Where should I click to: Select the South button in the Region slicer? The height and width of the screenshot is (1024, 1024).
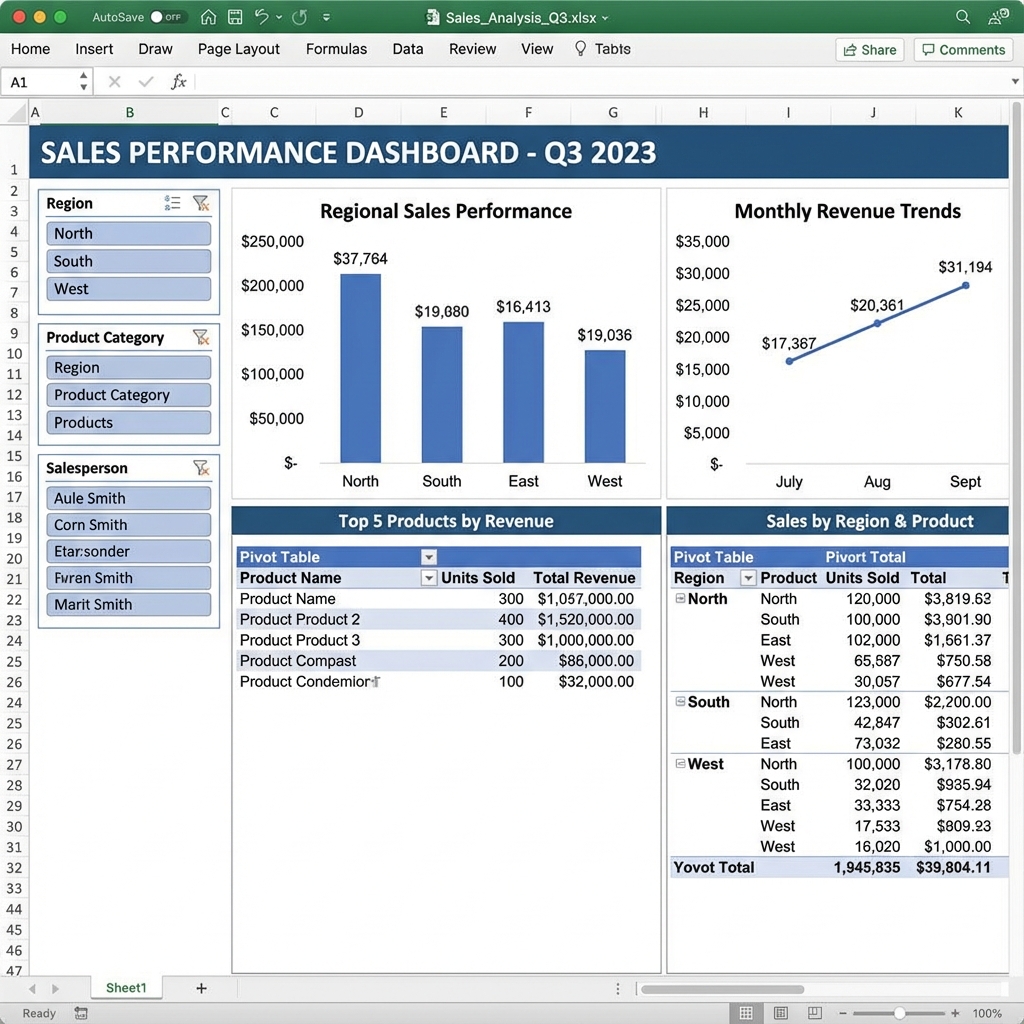pyautogui.click(x=128, y=261)
